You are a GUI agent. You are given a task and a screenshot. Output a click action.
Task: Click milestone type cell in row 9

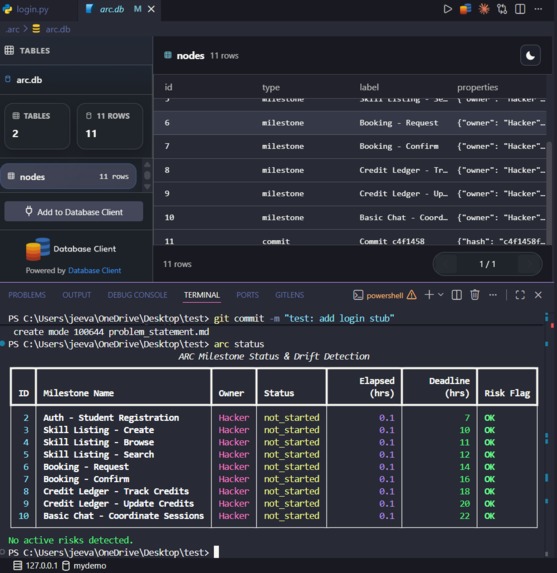(283, 194)
